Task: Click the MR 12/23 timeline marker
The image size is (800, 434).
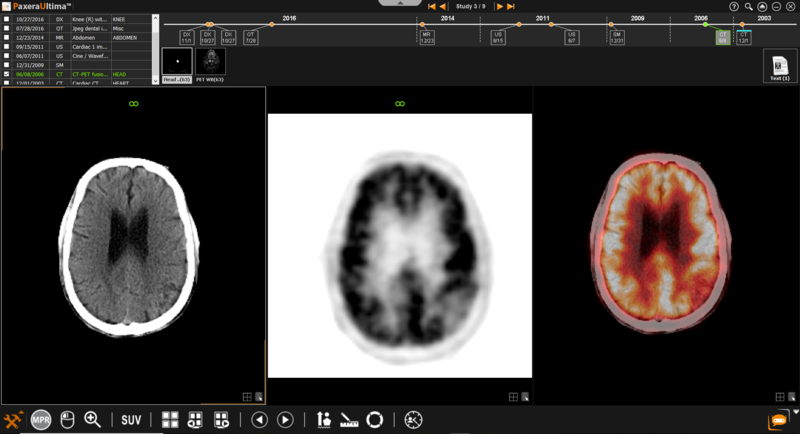Action: [x=427, y=37]
